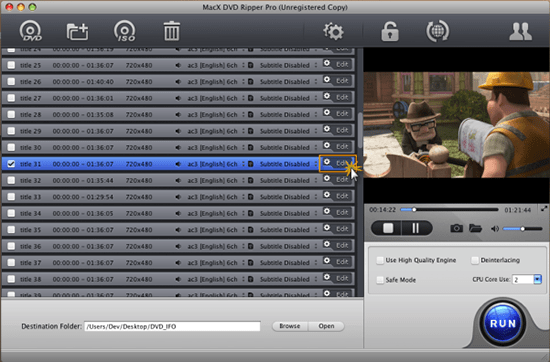Click gear icon on title 36 row

327,244
